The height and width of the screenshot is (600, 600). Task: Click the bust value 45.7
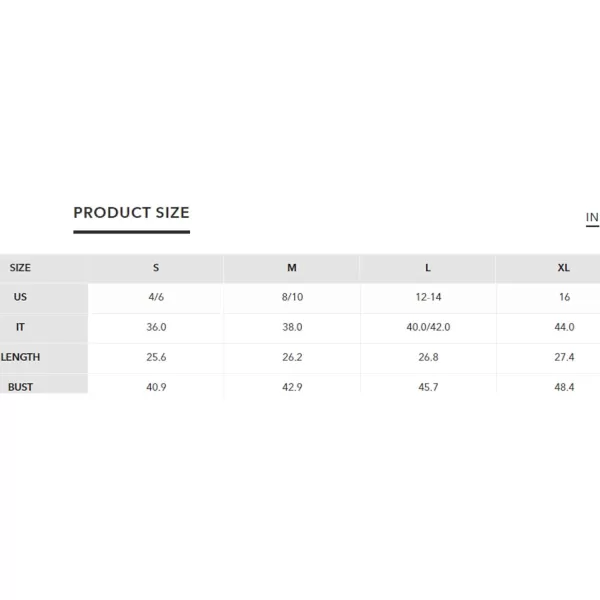(428, 387)
